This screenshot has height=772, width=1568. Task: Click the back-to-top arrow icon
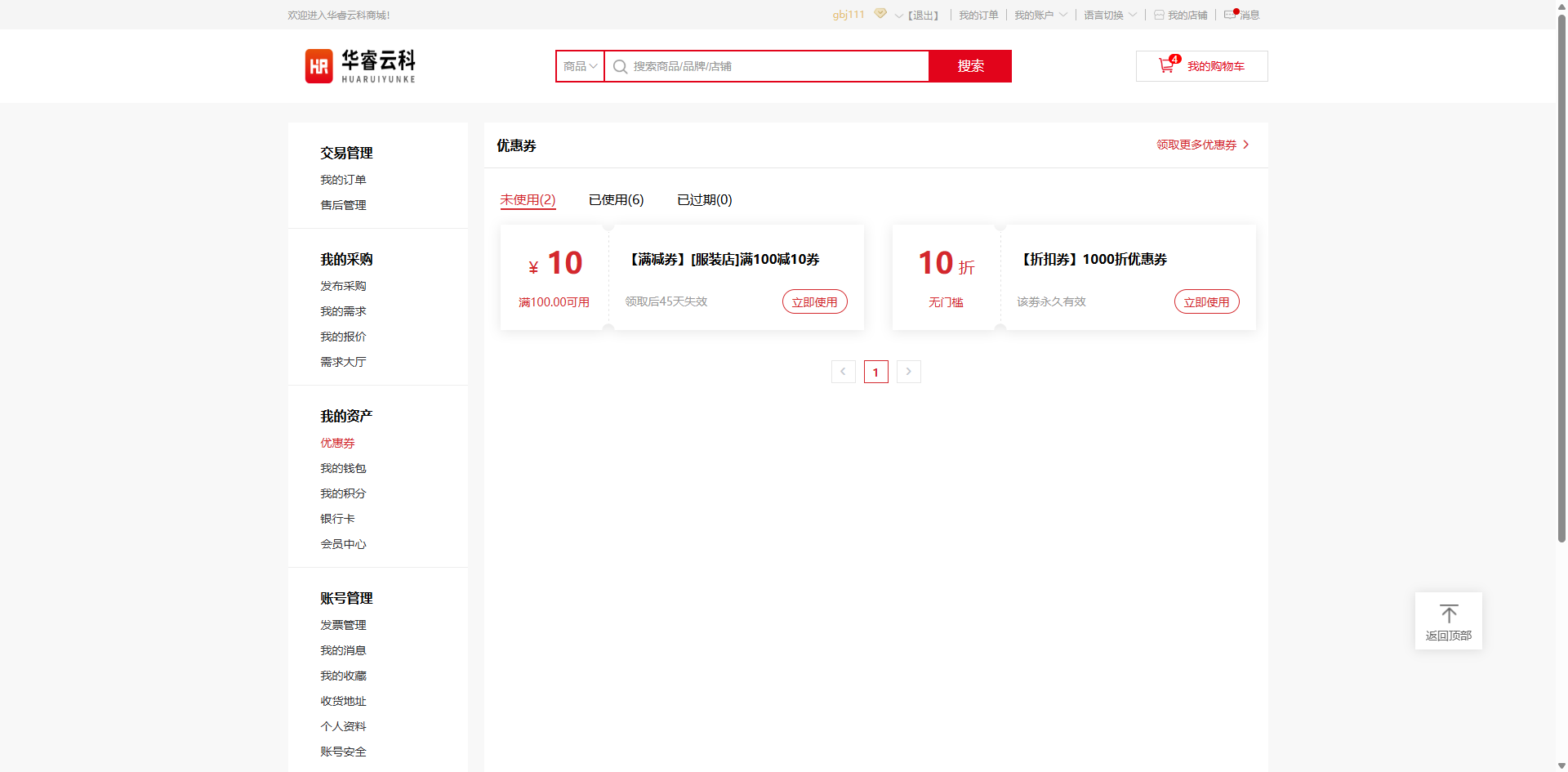[x=1448, y=614]
